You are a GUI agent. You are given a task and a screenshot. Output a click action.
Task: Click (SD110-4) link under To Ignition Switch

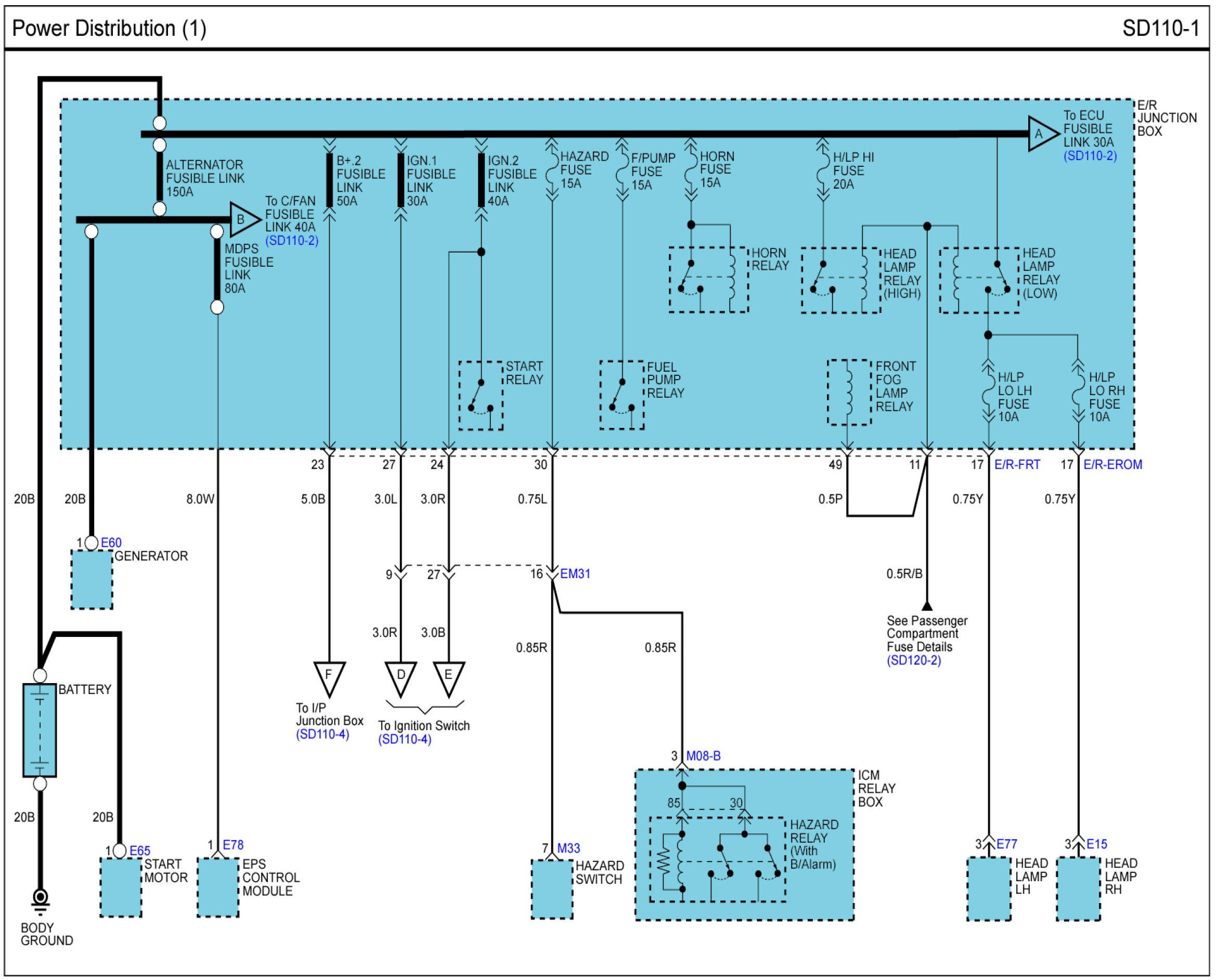click(x=404, y=739)
